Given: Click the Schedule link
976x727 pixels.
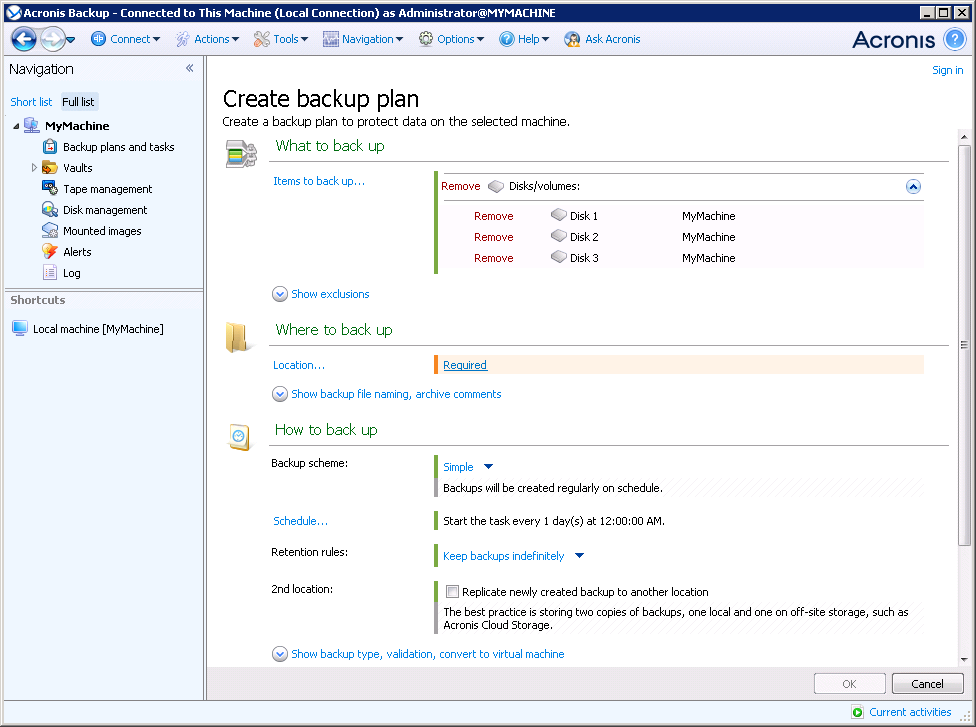Looking at the screenshot, I should point(300,521).
